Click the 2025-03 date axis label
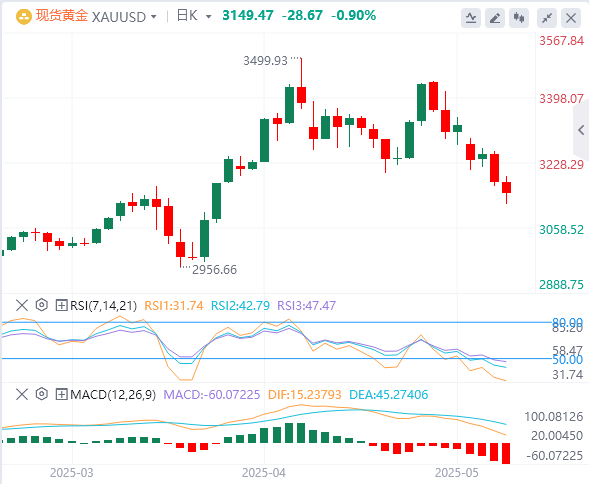Screen dimensions: 589x484 tap(72, 473)
